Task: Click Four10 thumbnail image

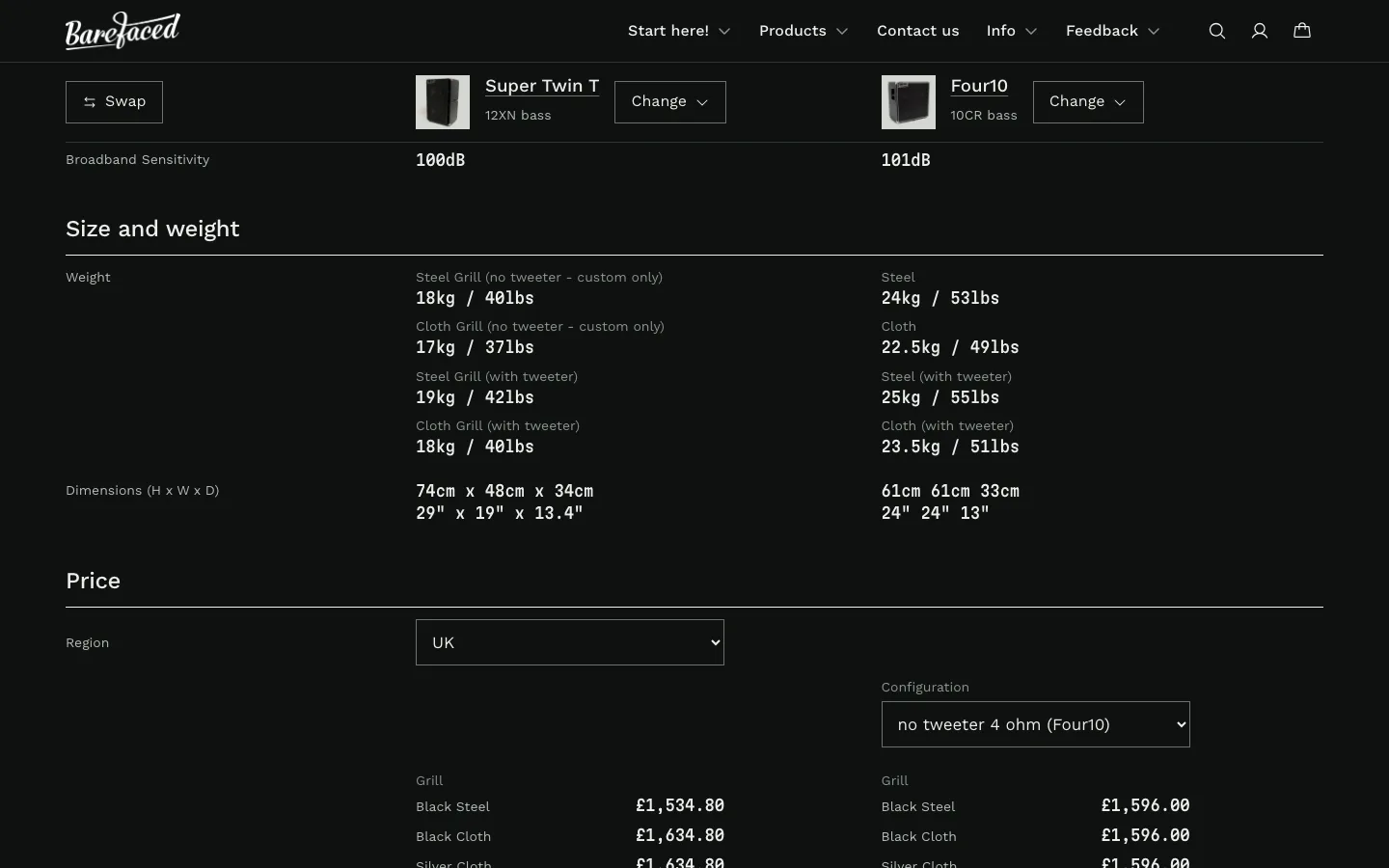Action: pyautogui.click(x=909, y=102)
